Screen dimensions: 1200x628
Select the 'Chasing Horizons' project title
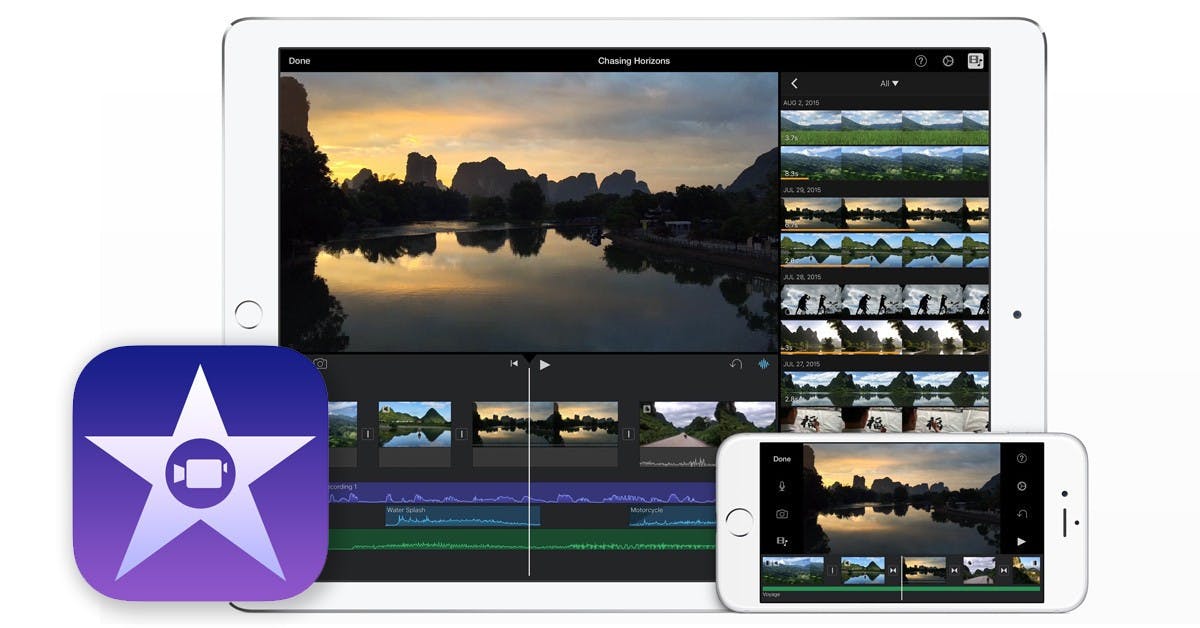click(x=634, y=61)
